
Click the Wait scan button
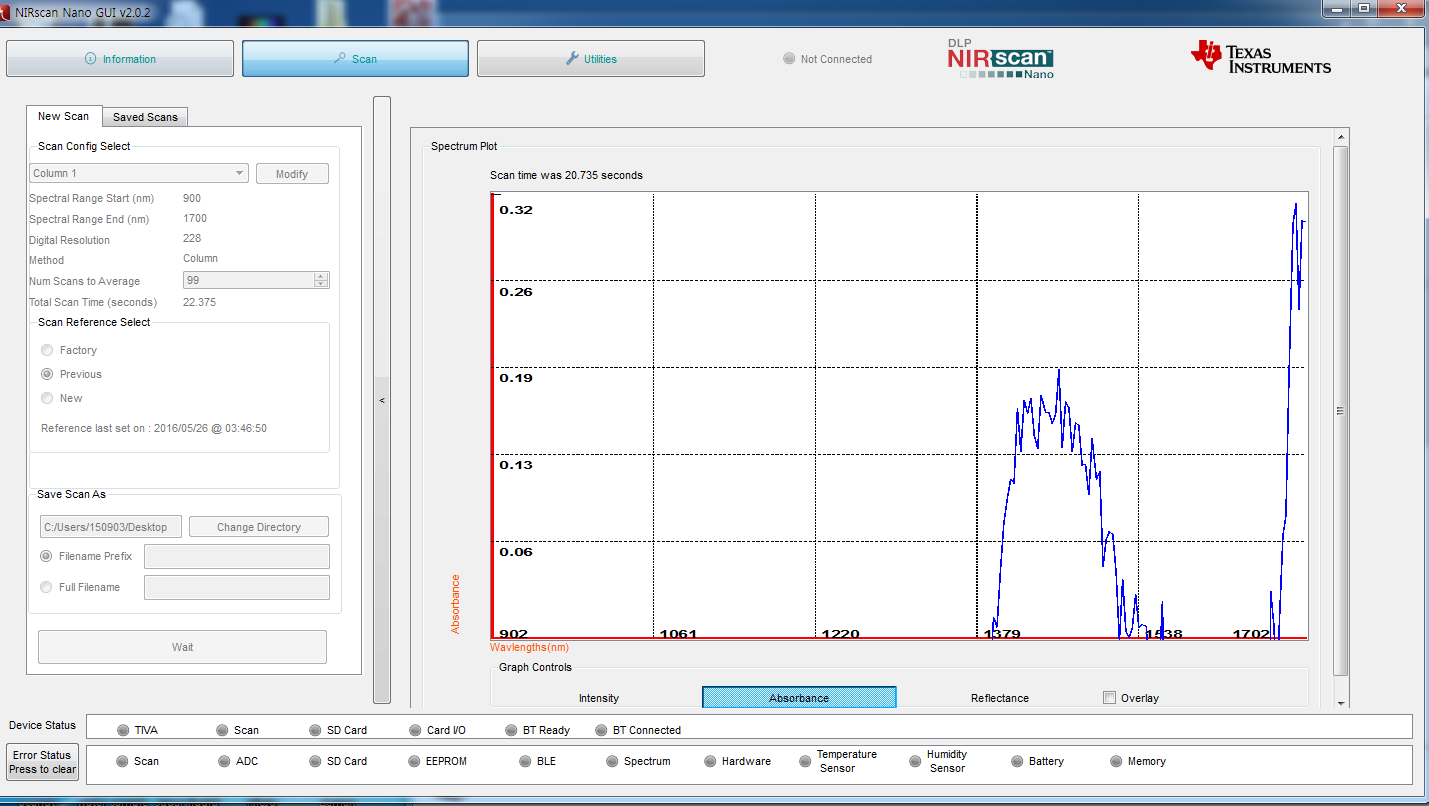pos(182,647)
